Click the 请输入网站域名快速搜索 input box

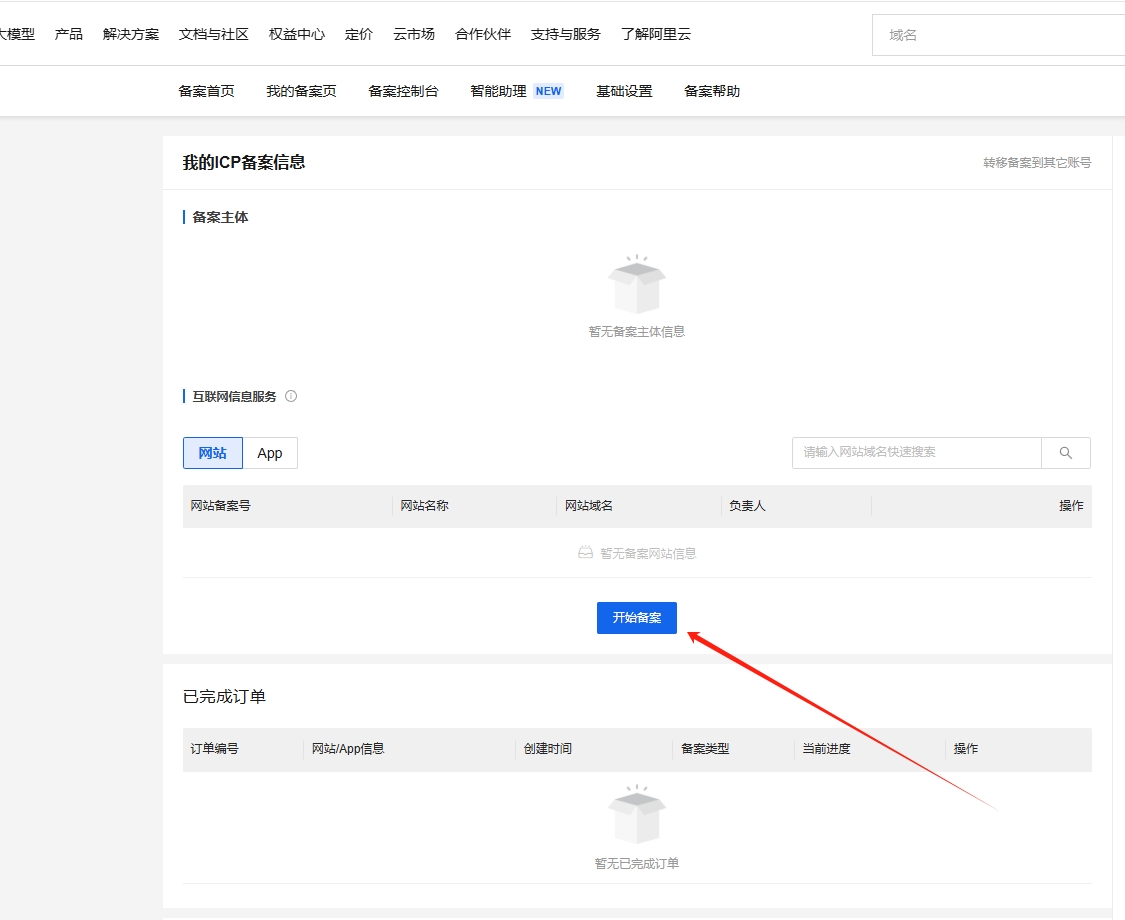(915, 453)
